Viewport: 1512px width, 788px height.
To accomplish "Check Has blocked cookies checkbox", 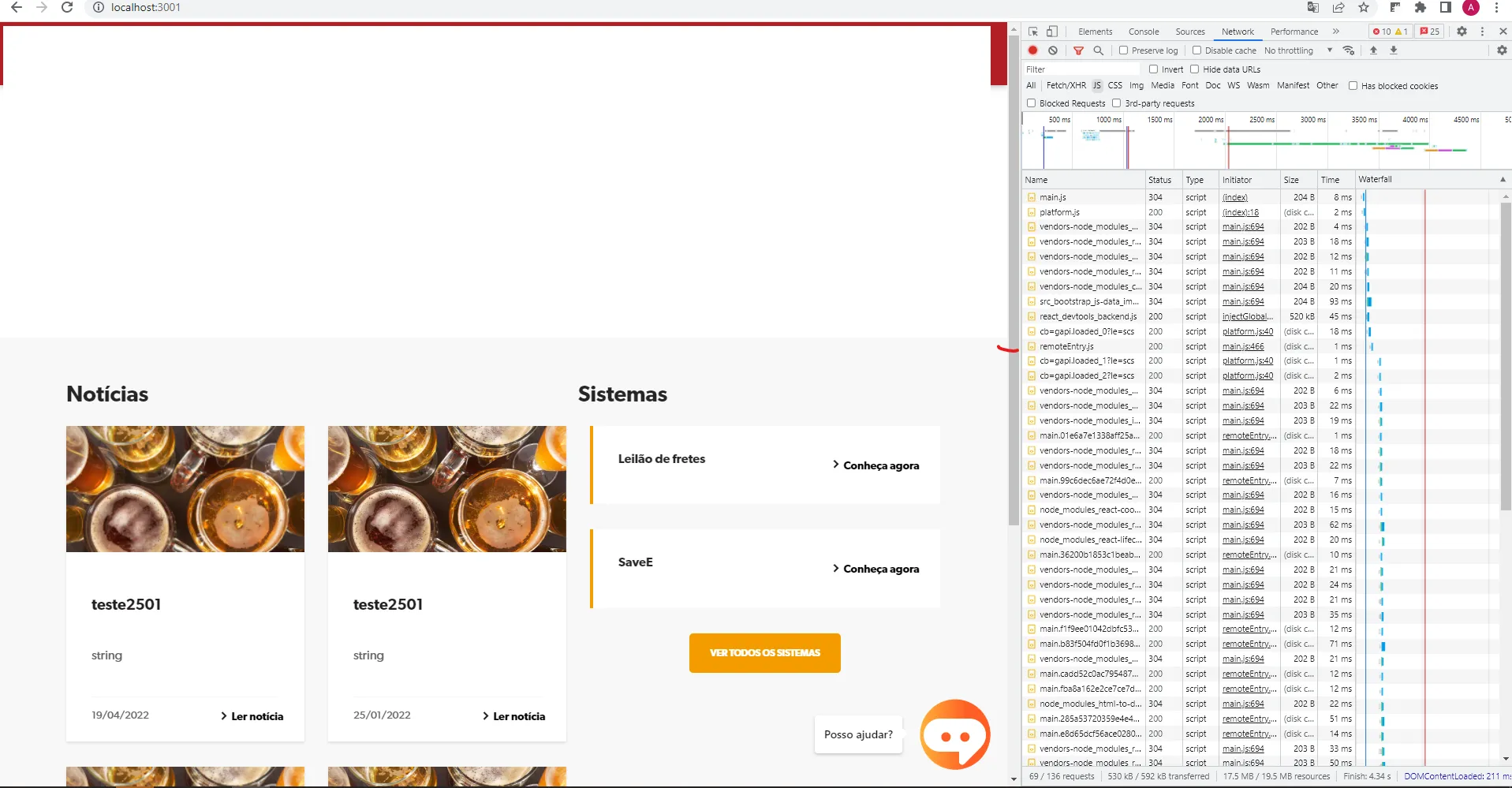I will pyautogui.click(x=1353, y=86).
